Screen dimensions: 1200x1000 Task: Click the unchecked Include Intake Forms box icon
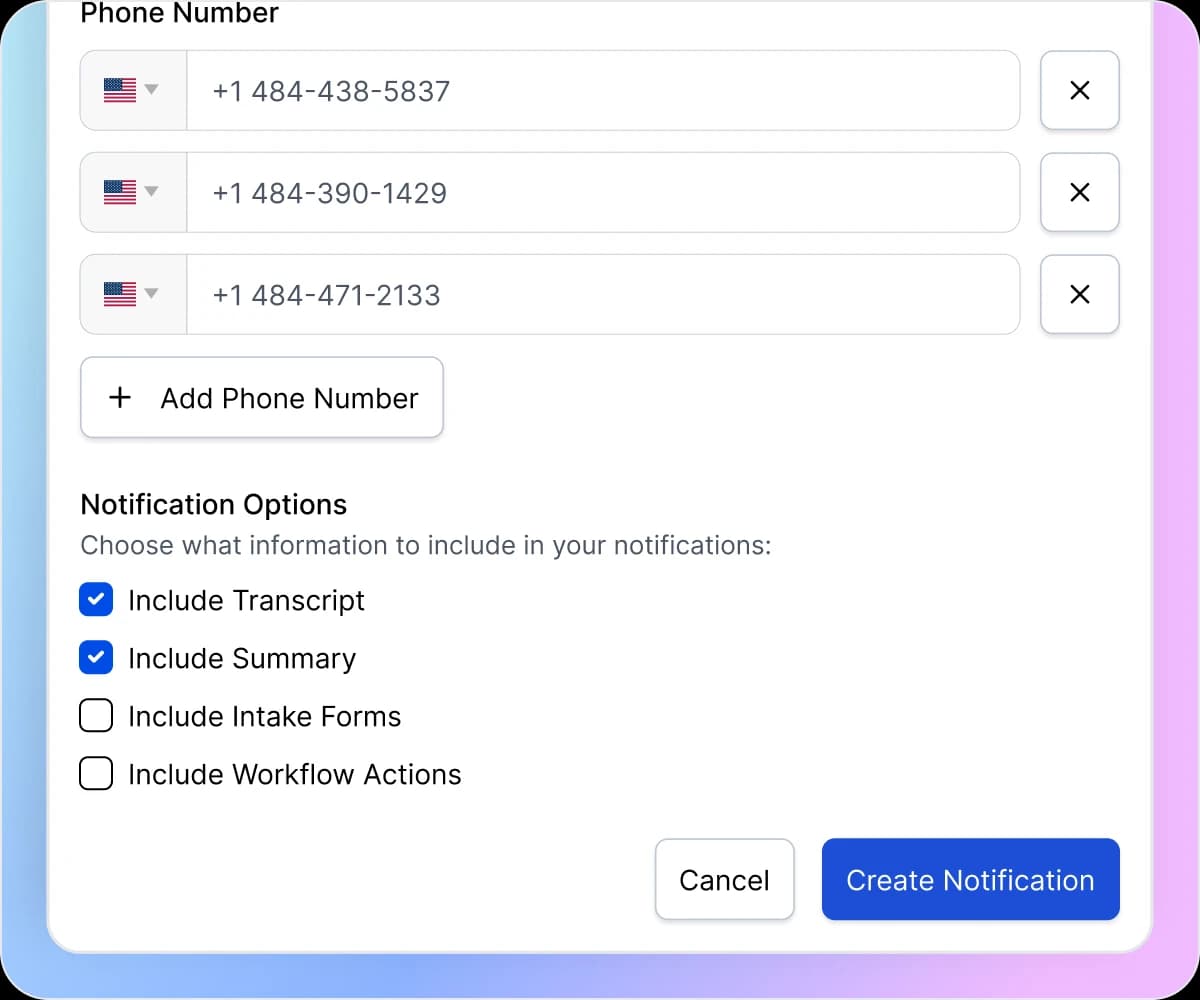[96, 715]
